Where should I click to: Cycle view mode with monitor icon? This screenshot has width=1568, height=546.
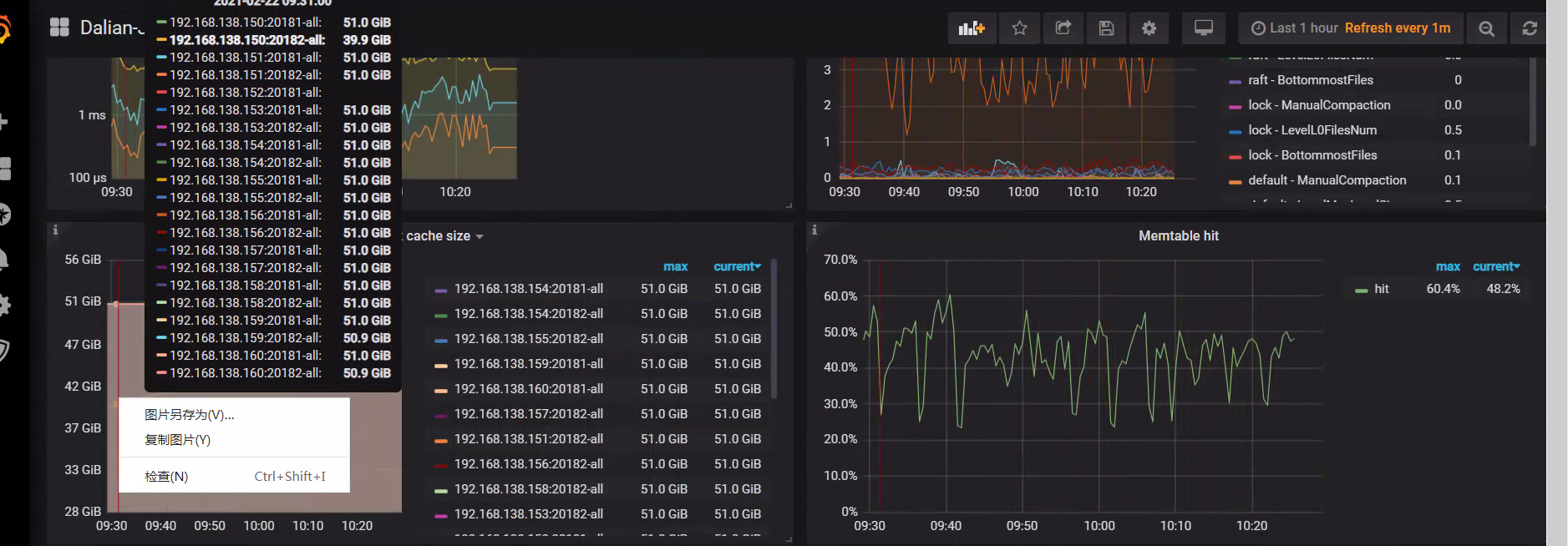[1203, 28]
